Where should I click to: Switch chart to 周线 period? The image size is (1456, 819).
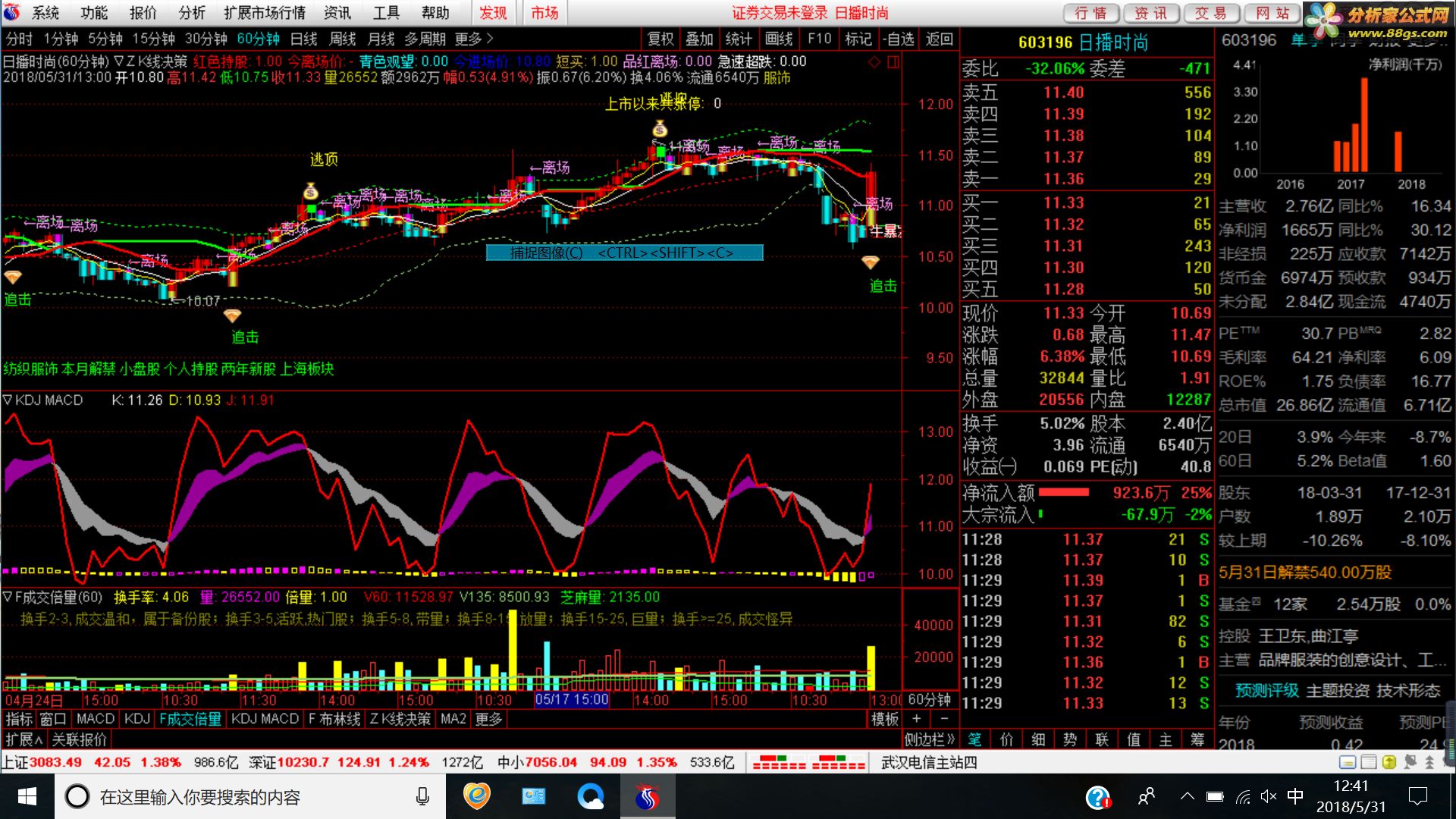tap(342, 39)
